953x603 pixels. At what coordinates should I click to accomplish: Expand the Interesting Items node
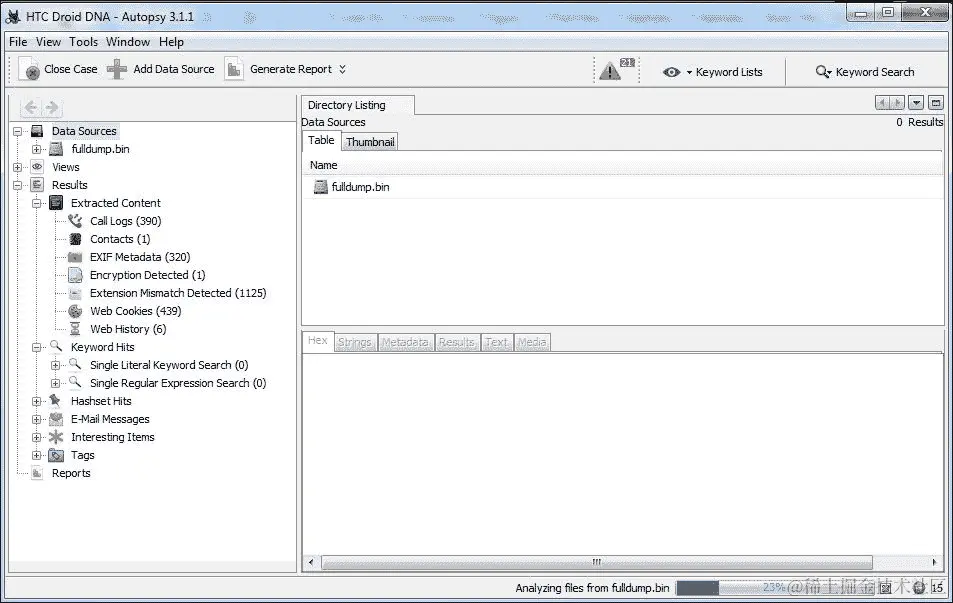(x=36, y=437)
